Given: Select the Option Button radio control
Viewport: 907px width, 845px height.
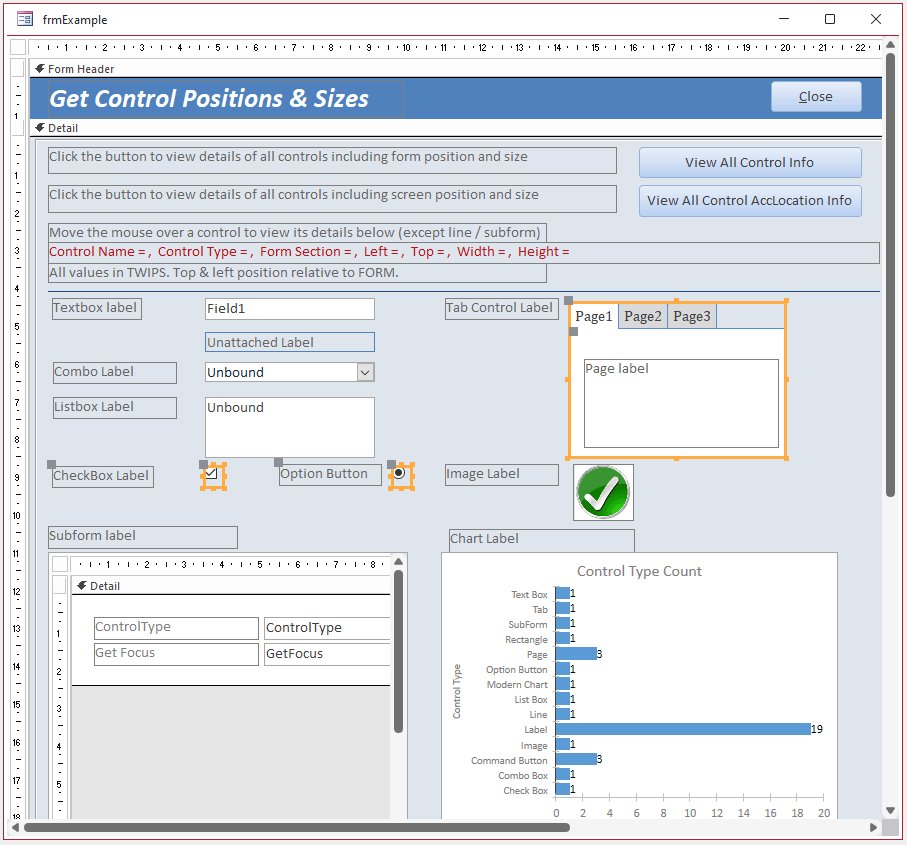Looking at the screenshot, I should tap(399, 474).
